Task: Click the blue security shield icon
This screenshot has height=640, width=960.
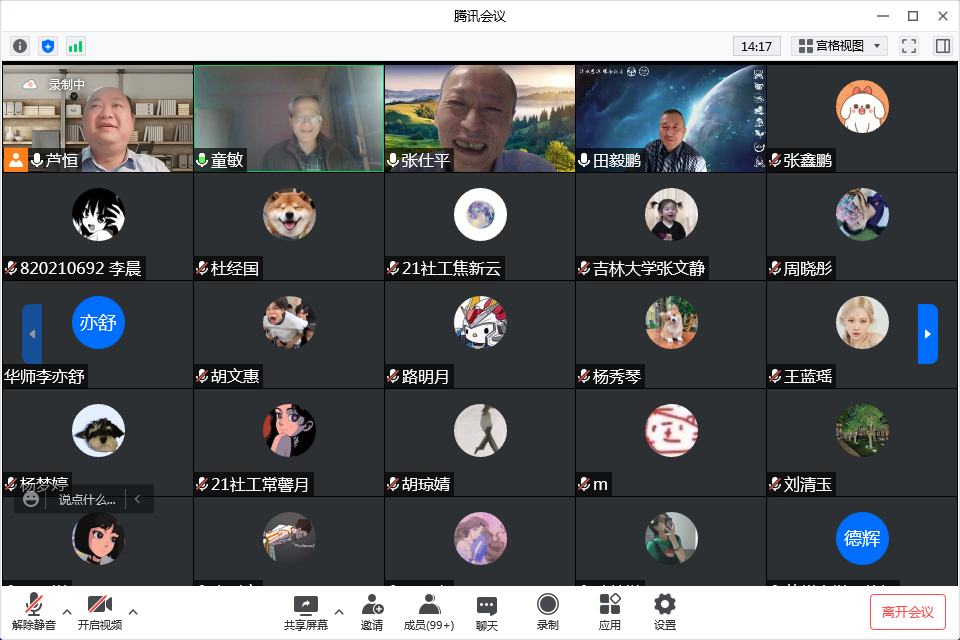Action: pos(48,46)
